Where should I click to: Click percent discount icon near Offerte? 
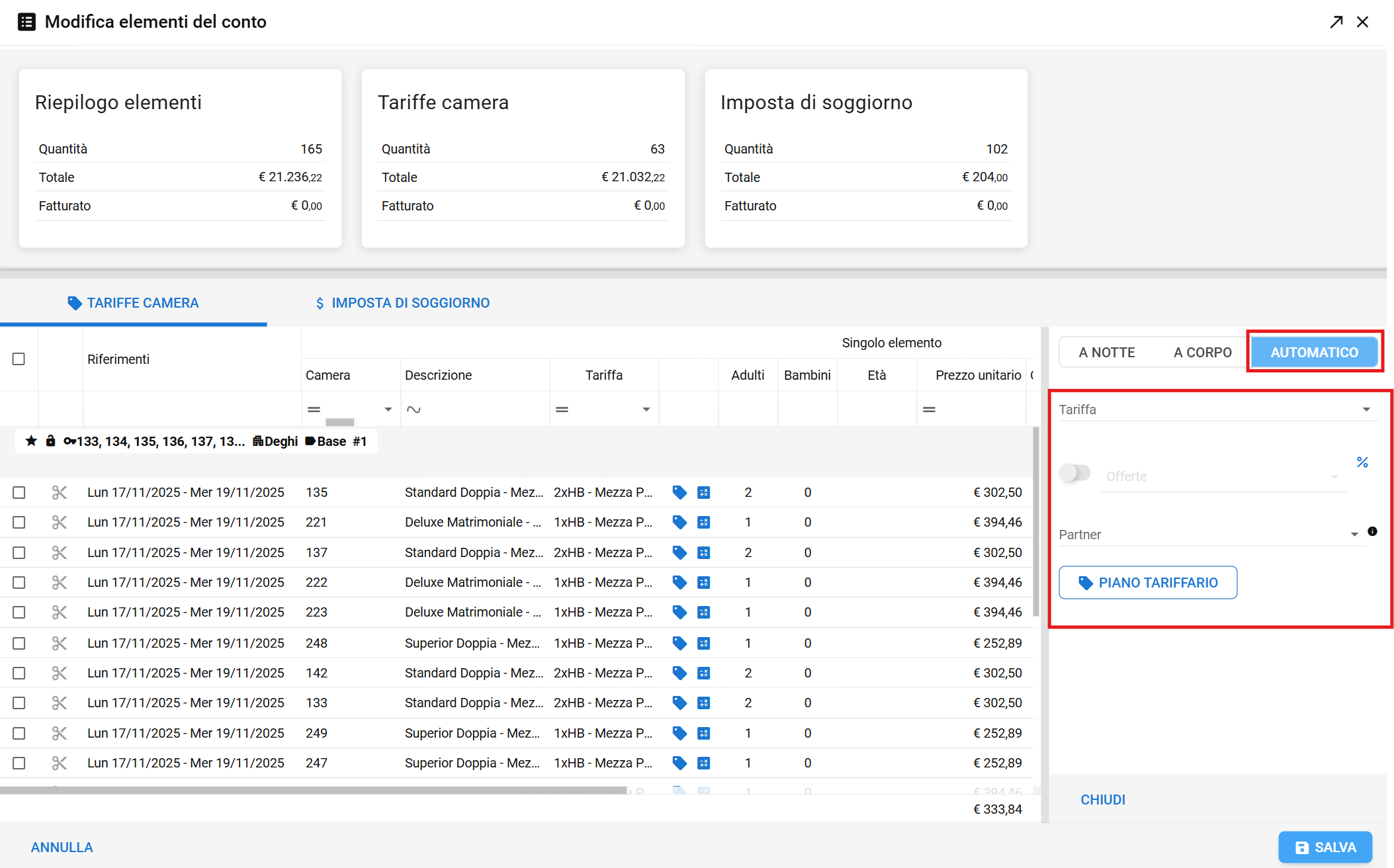tap(1362, 462)
